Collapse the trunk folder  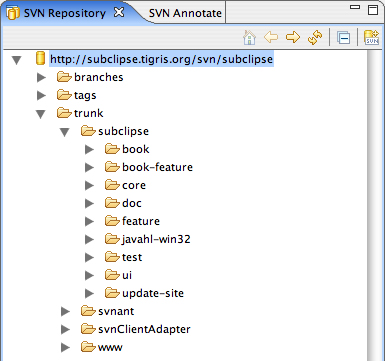[x=41, y=114]
